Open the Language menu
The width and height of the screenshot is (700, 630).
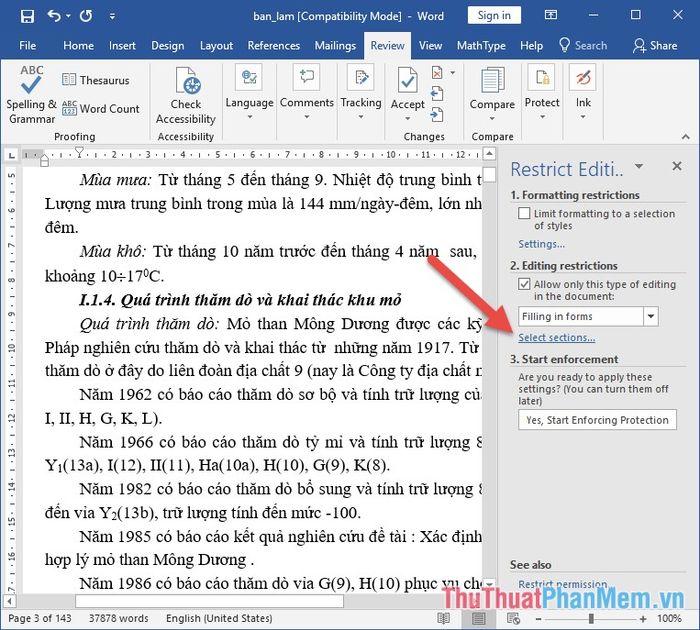pyautogui.click(x=249, y=93)
